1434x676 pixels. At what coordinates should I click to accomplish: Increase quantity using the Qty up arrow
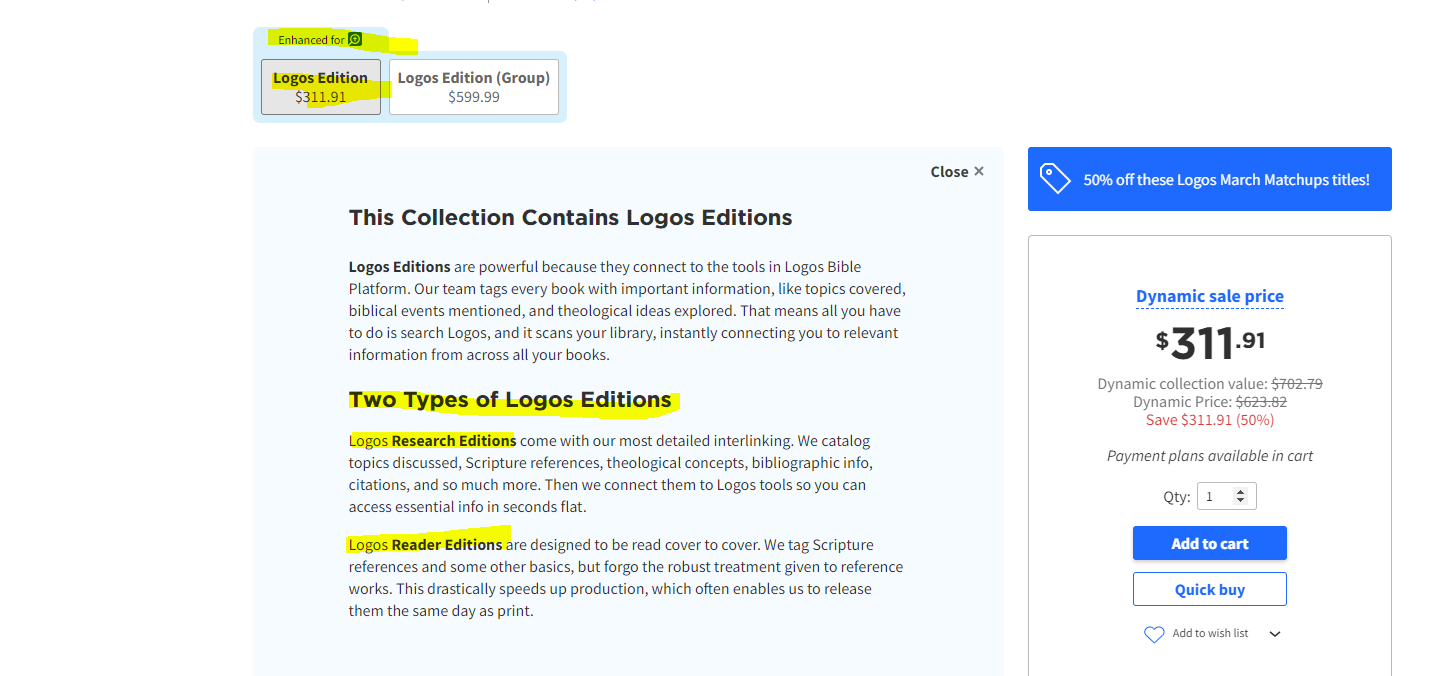point(1241,492)
